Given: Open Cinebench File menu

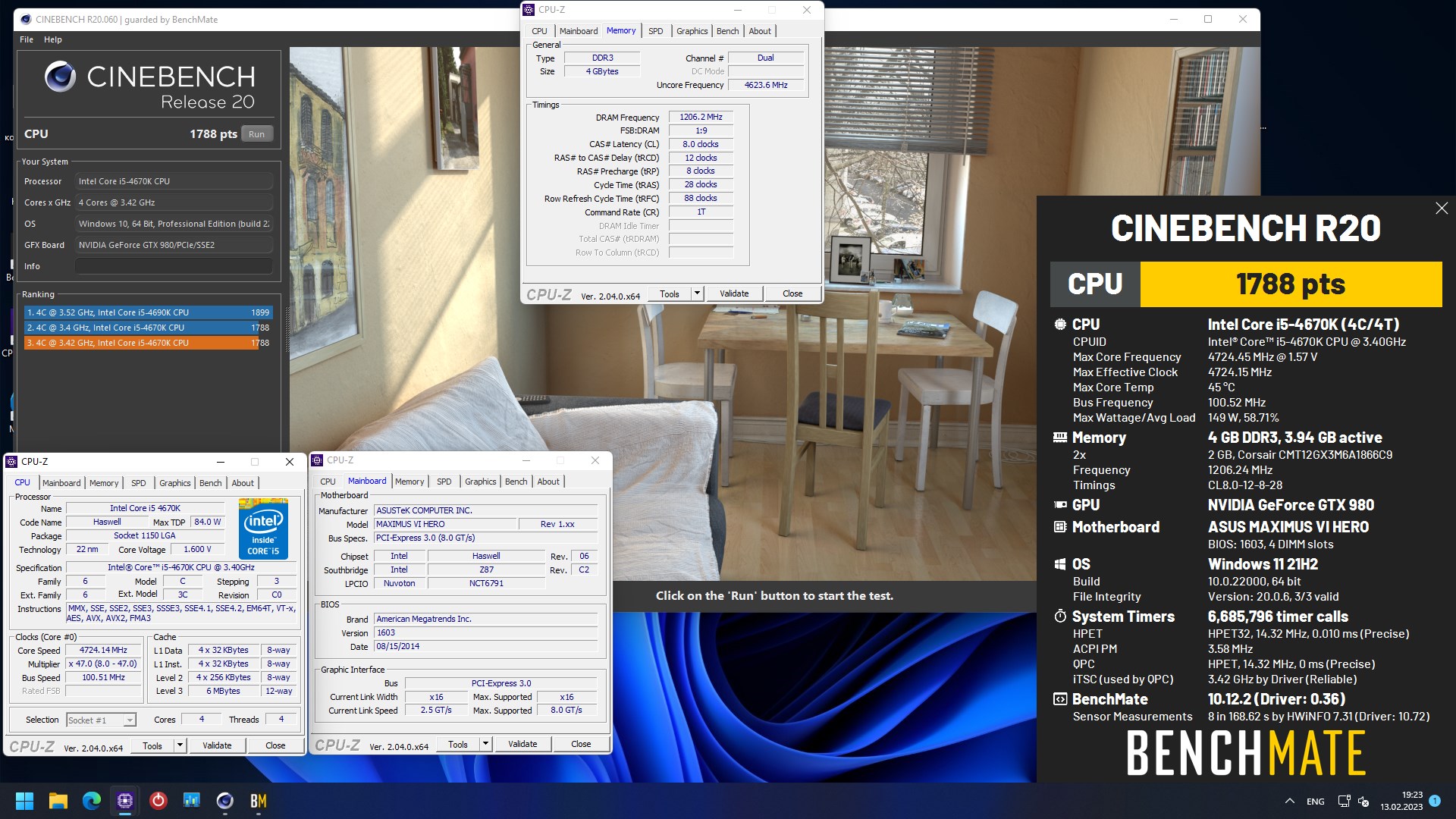Looking at the screenshot, I should coord(27,39).
